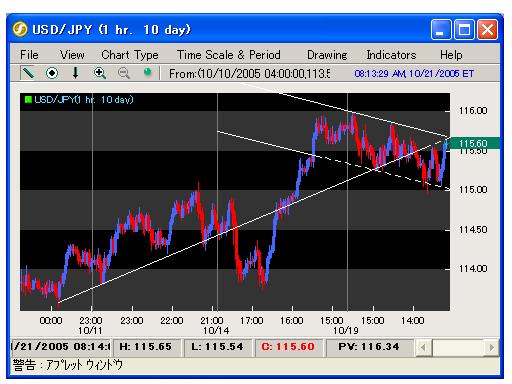
Task: Click the 10/11 date axis label
Action: point(90,331)
